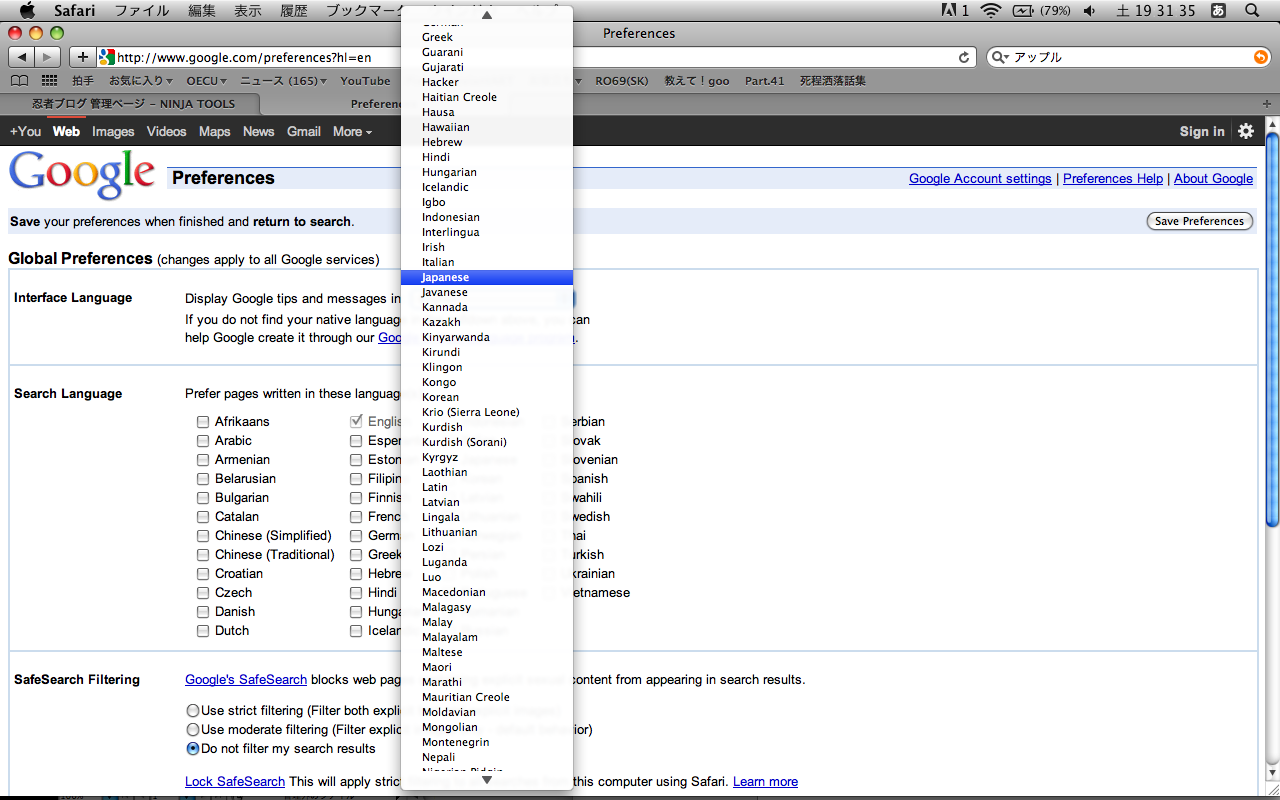The height and width of the screenshot is (800, 1280).
Task: Tick Chinese (Simplified) checkbox
Action: pyautogui.click(x=203, y=536)
